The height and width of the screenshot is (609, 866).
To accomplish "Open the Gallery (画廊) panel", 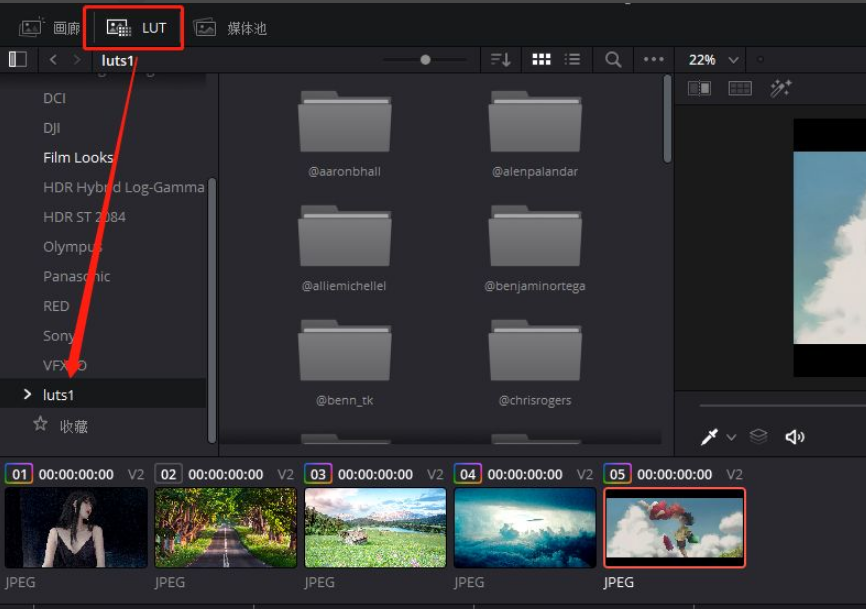I will coord(50,28).
